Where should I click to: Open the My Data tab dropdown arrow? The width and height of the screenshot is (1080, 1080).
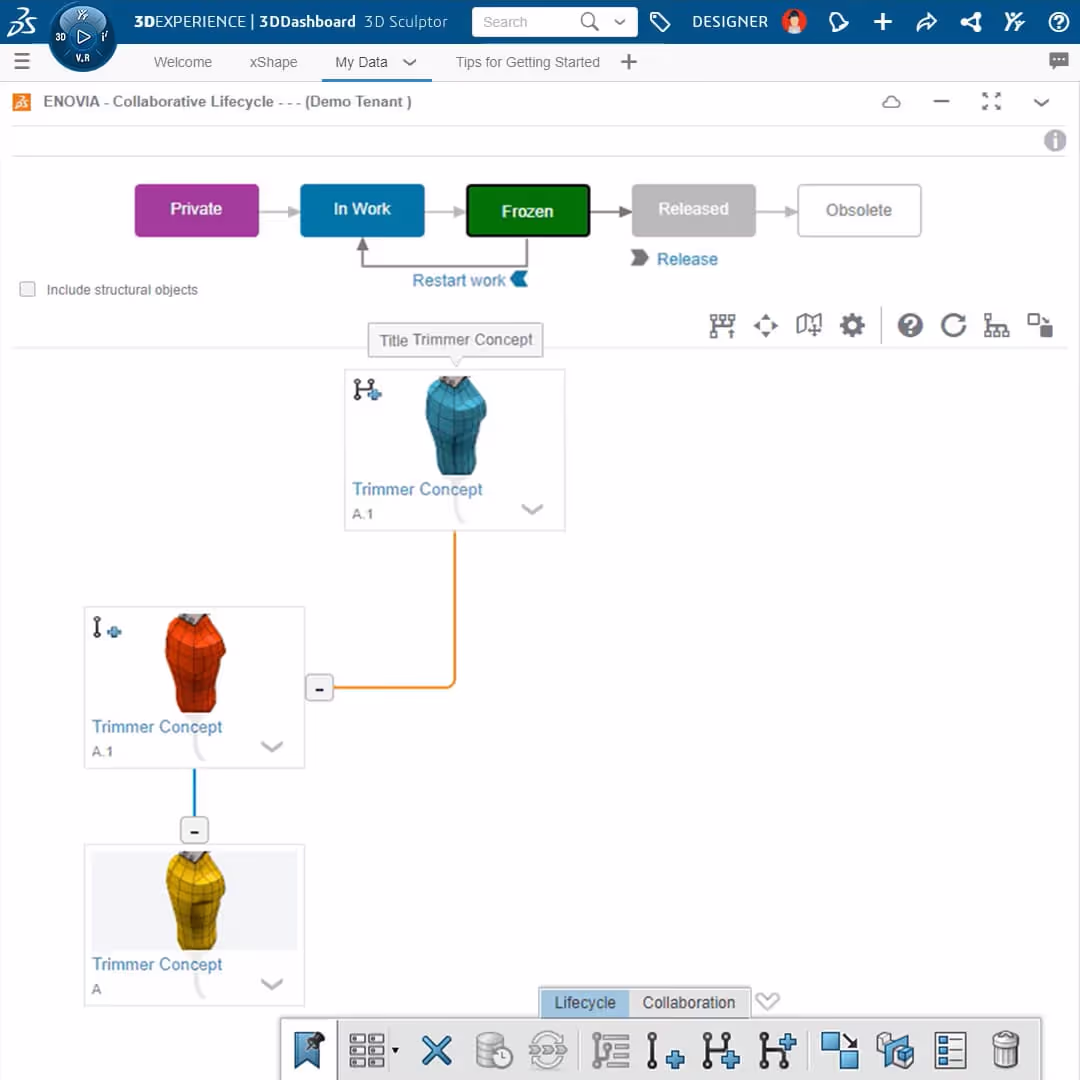point(410,62)
